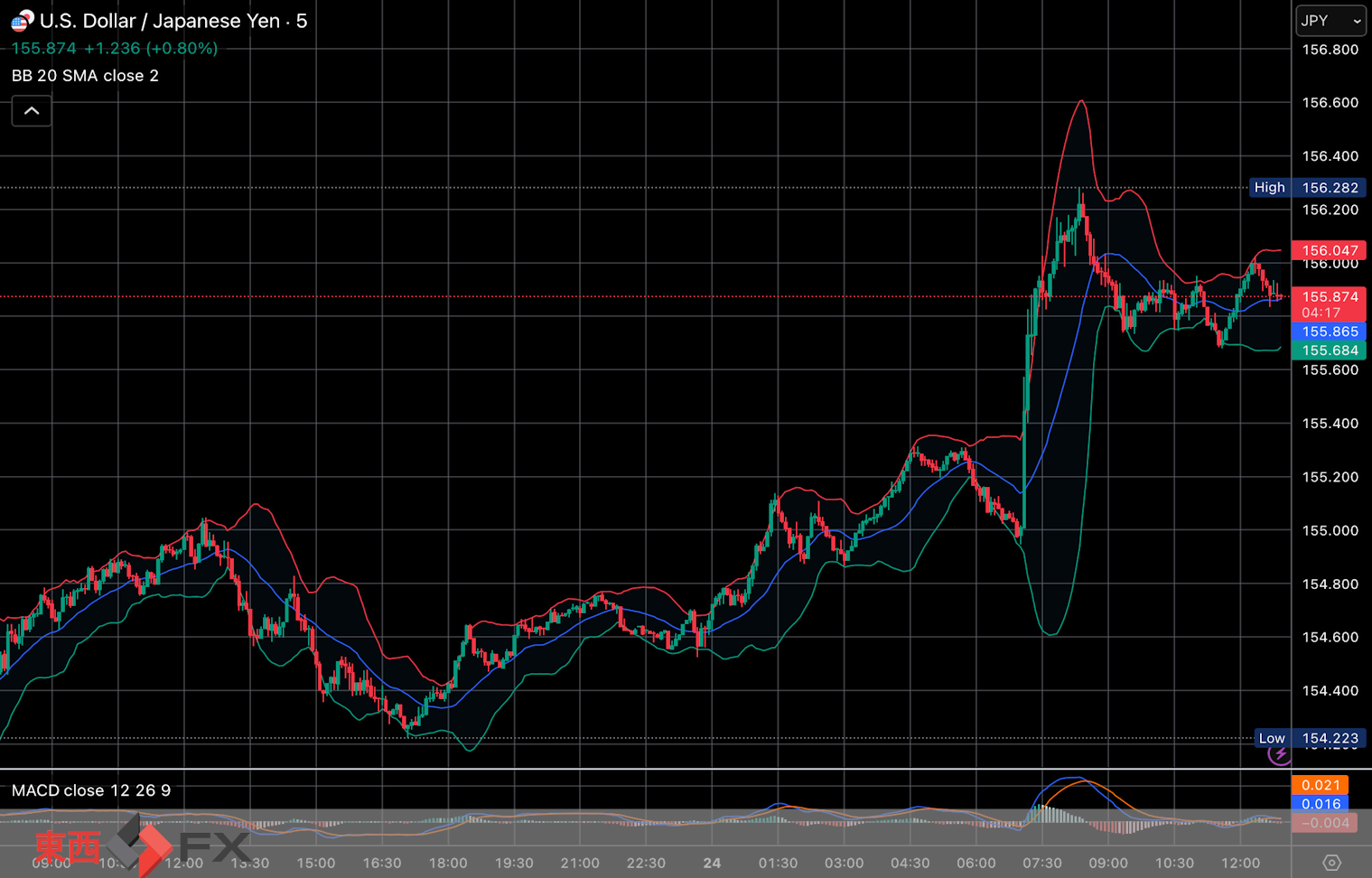Click the blue 155.865 basis label
The image size is (1372, 878).
(1329, 332)
